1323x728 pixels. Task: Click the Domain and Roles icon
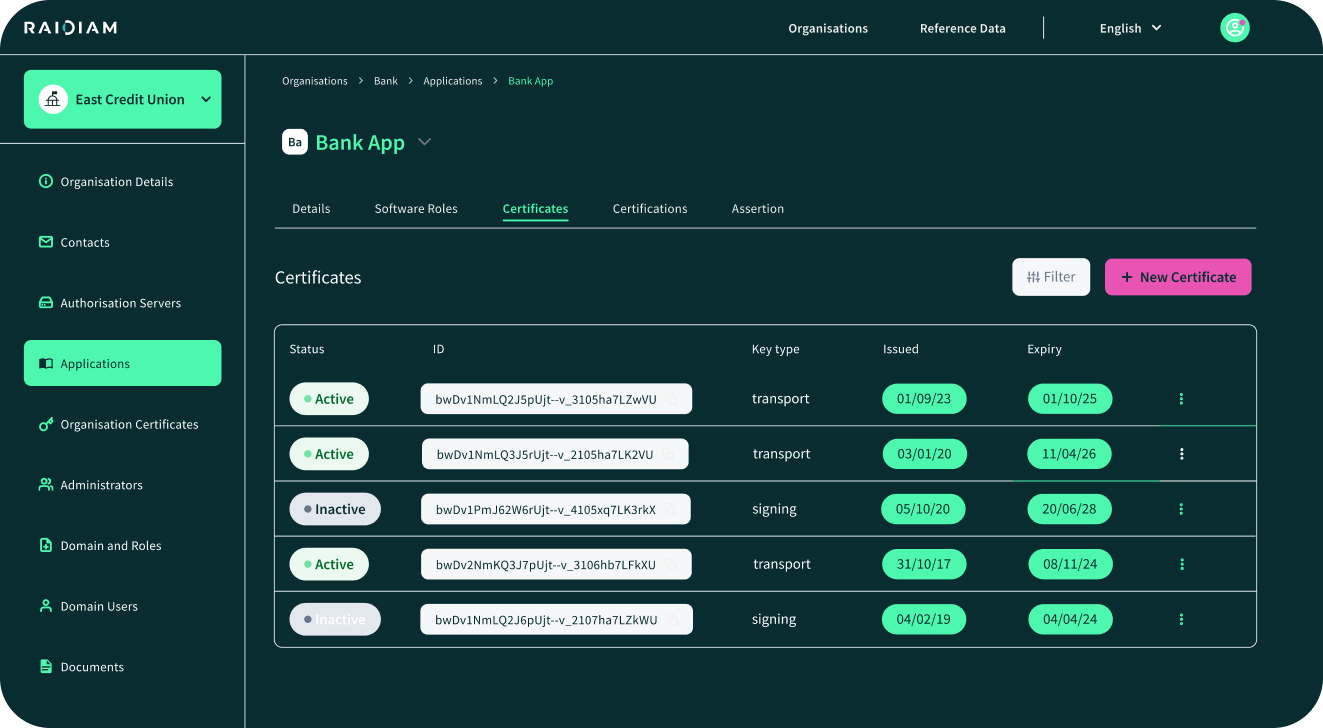click(x=45, y=546)
